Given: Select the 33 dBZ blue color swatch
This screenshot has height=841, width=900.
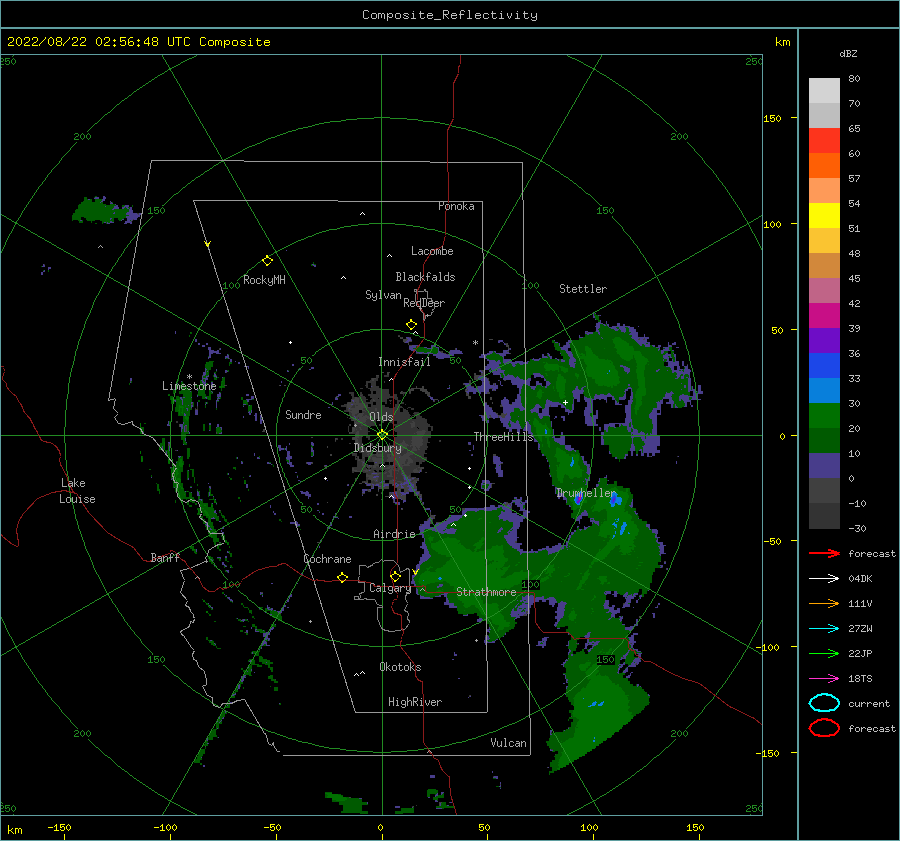Looking at the screenshot, I should (824, 366).
